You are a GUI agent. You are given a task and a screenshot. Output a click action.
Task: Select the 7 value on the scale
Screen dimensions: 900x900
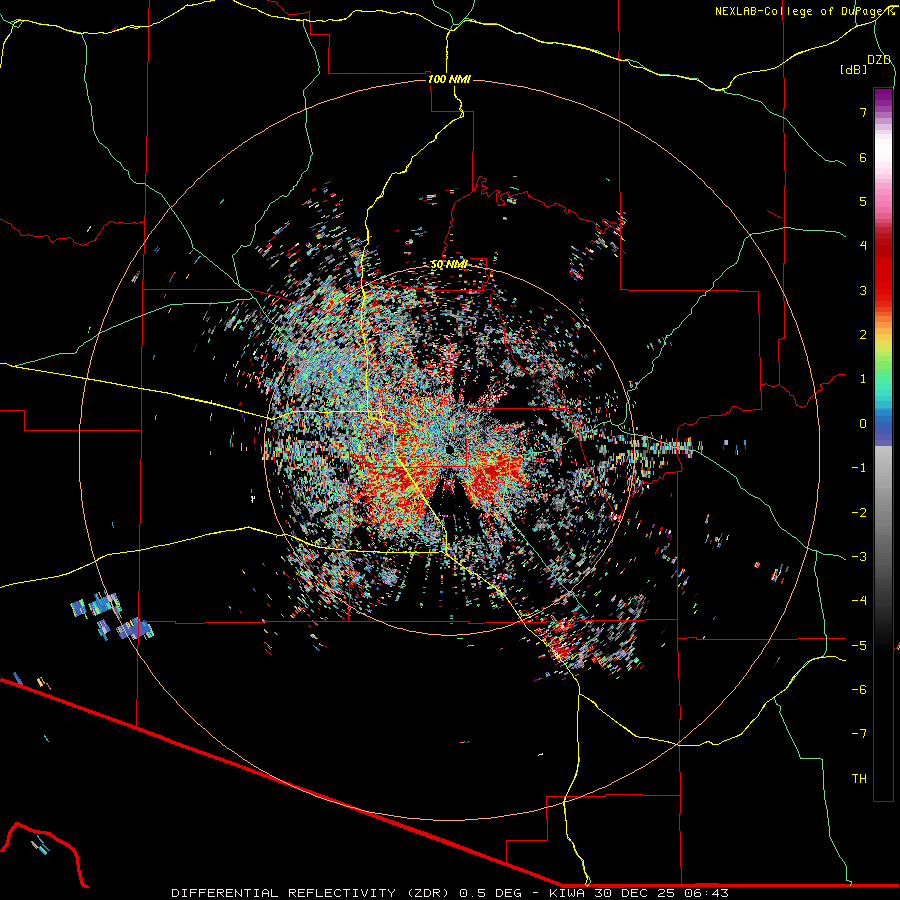pos(863,112)
